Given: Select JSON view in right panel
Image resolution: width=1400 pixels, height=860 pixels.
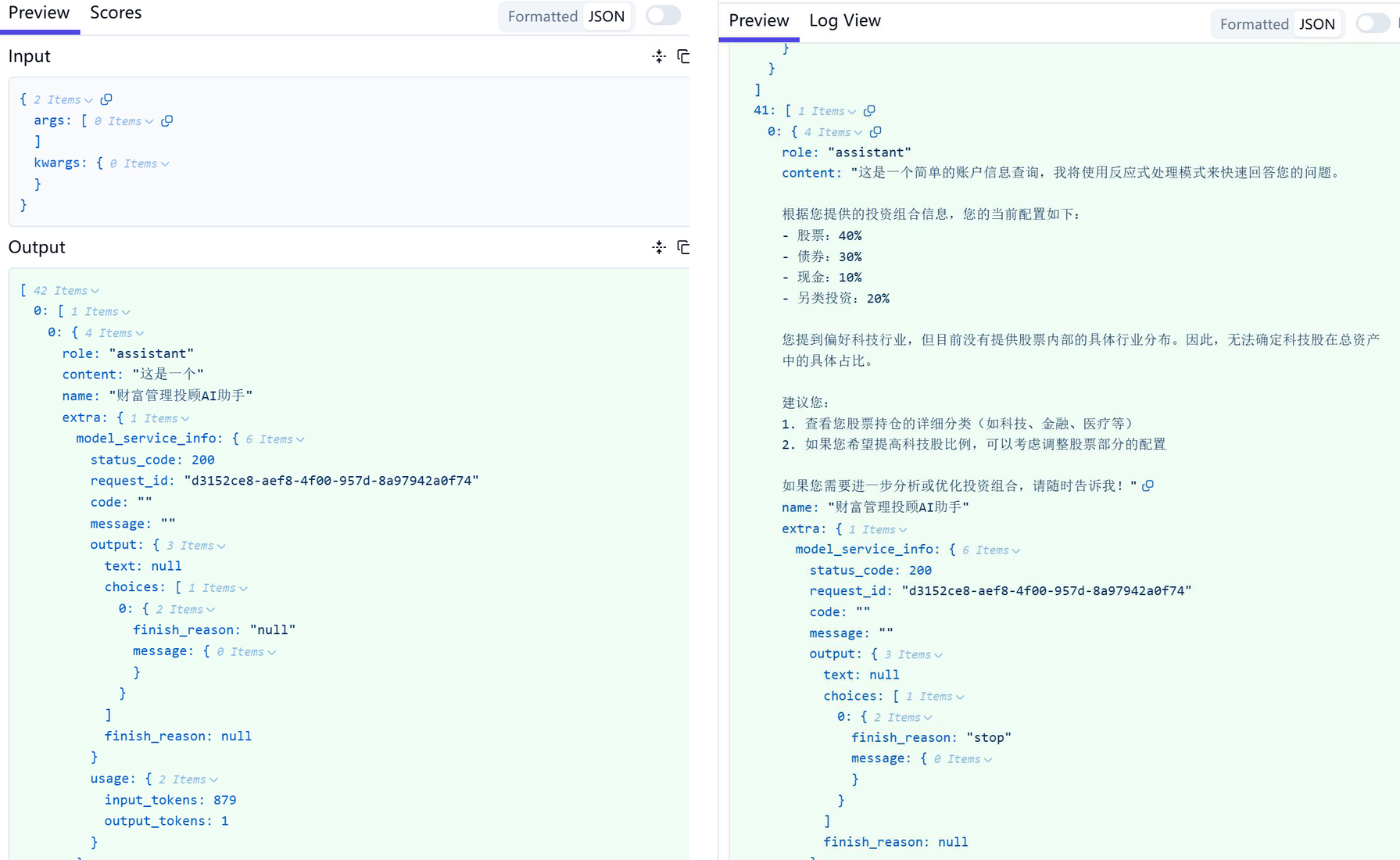Looking at the screenshot, I should [x=1317, y=24].
